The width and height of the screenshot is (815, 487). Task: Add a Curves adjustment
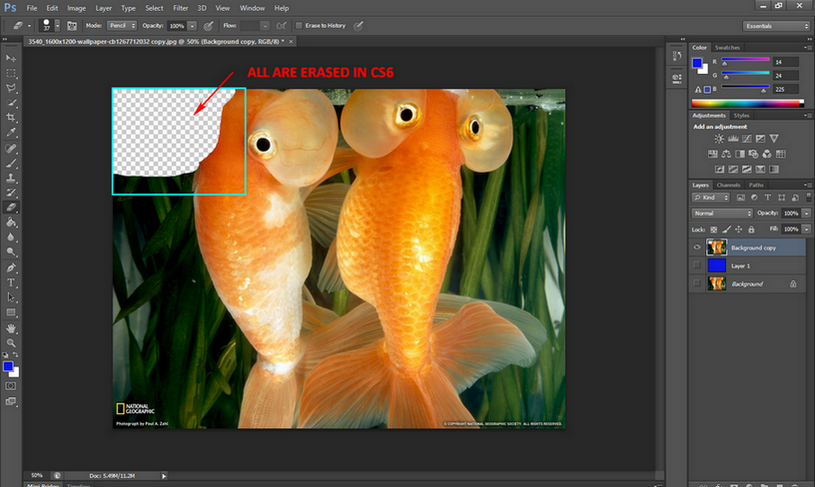[746, 139]
